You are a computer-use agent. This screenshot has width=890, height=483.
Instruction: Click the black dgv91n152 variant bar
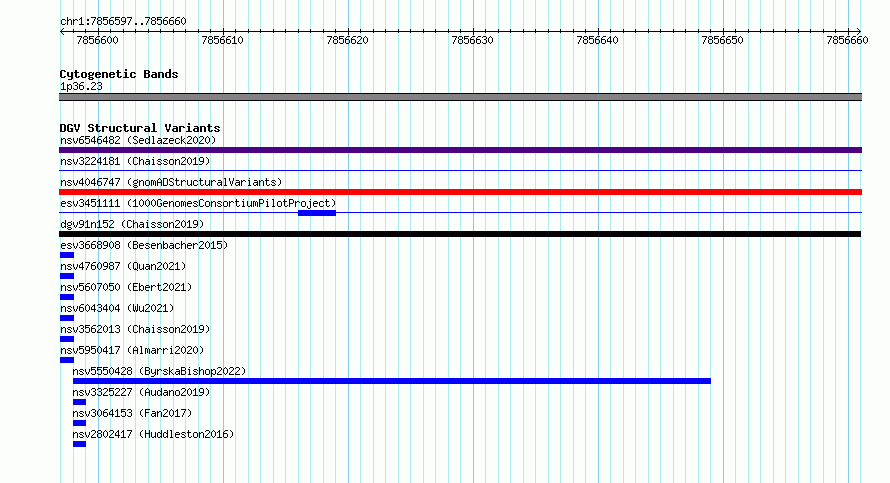pos(460,234)
